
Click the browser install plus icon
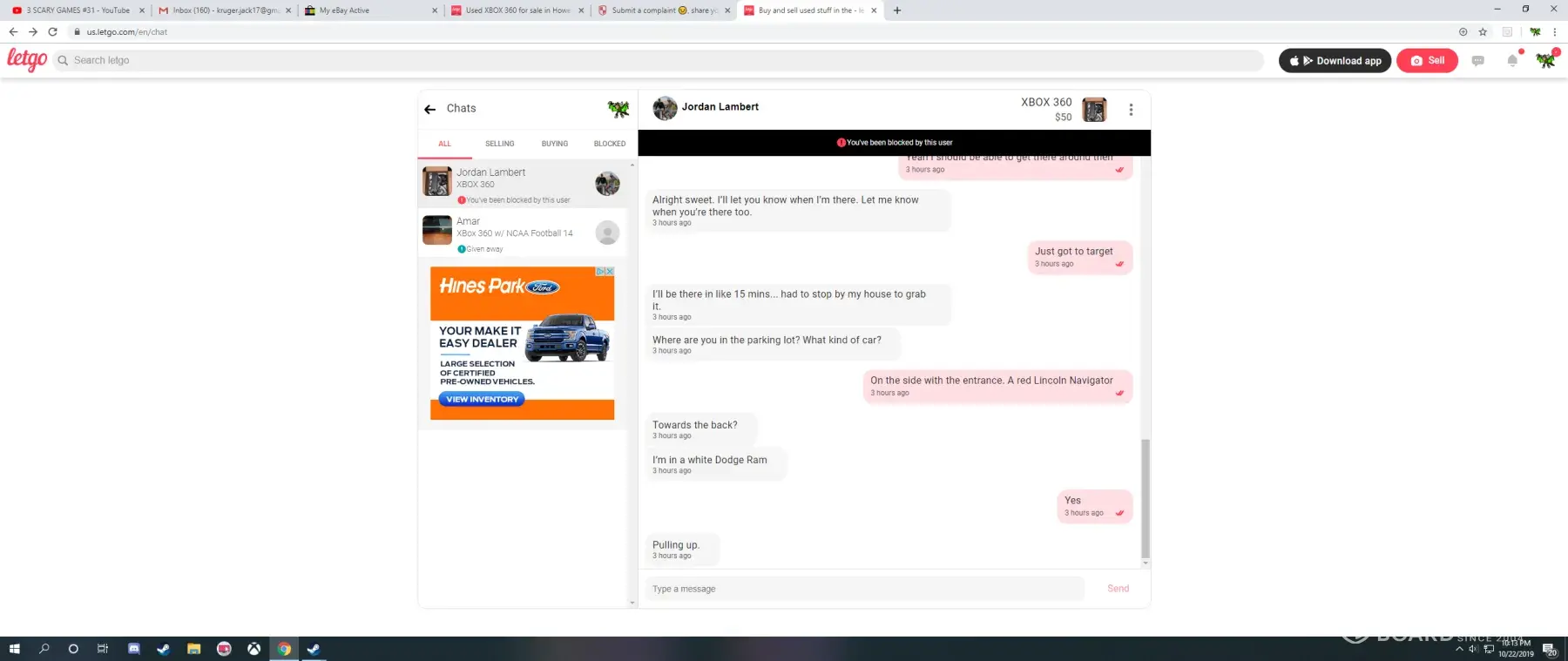[x=1463, y=32]
